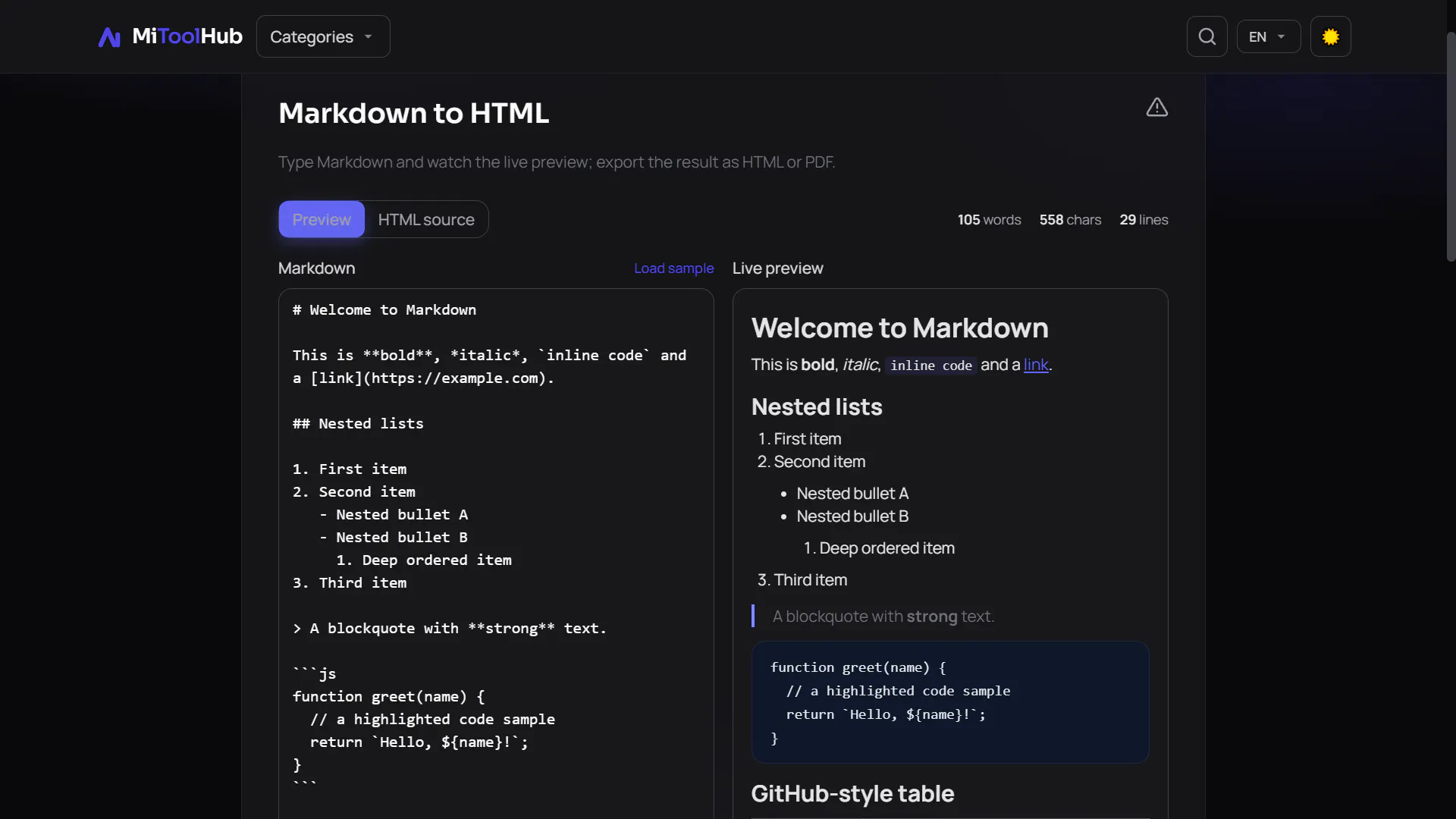This screenshot has width=1456, height=819.
Task: Click 'First item' in live preview
Action: (807, 439)
